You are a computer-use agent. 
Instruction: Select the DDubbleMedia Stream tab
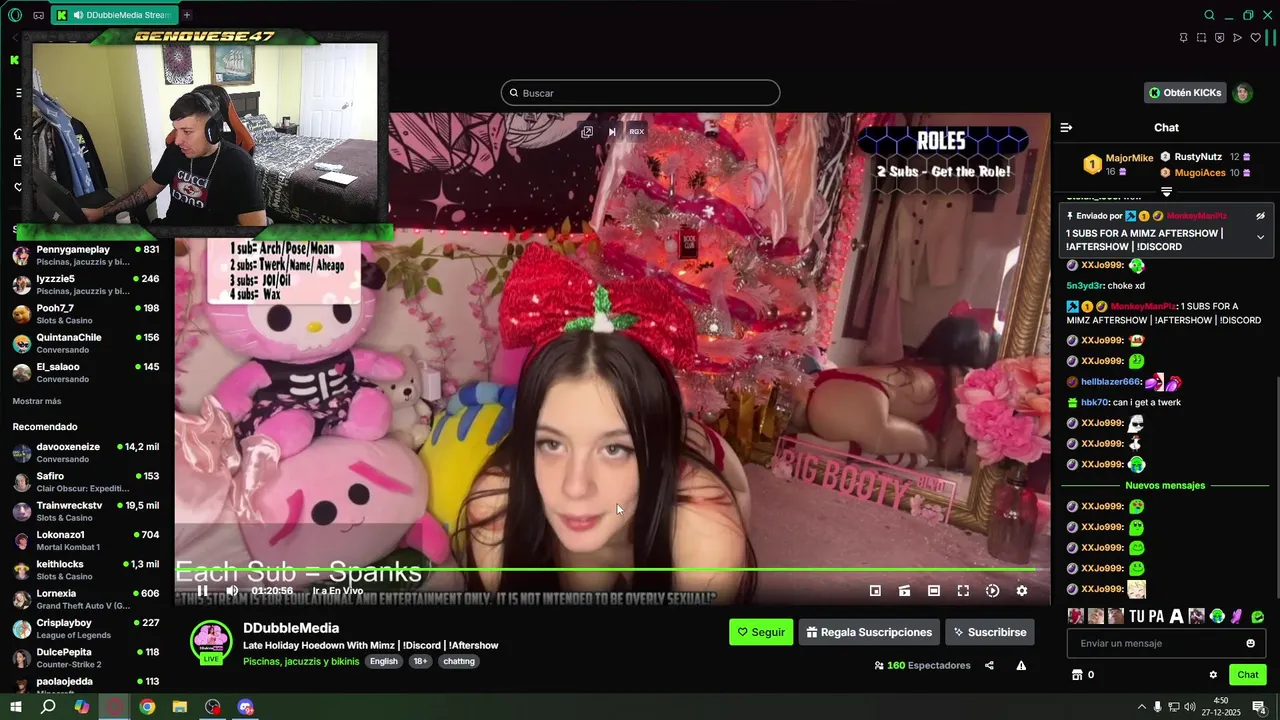(114, 15)
